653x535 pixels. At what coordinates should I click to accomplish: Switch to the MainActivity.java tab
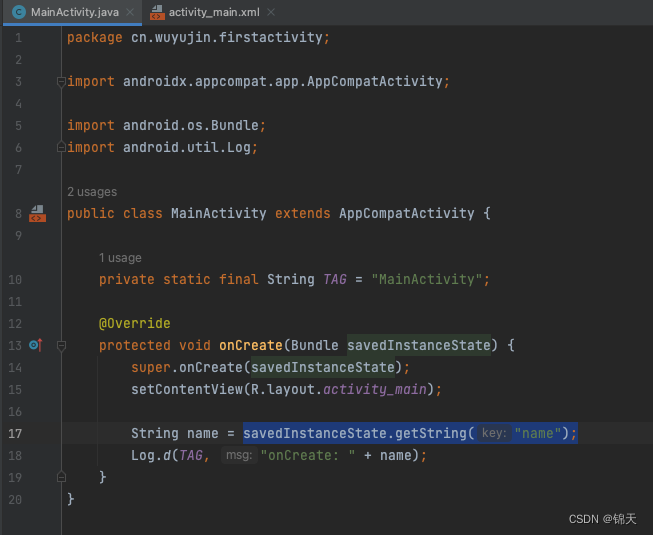[72, 12]
